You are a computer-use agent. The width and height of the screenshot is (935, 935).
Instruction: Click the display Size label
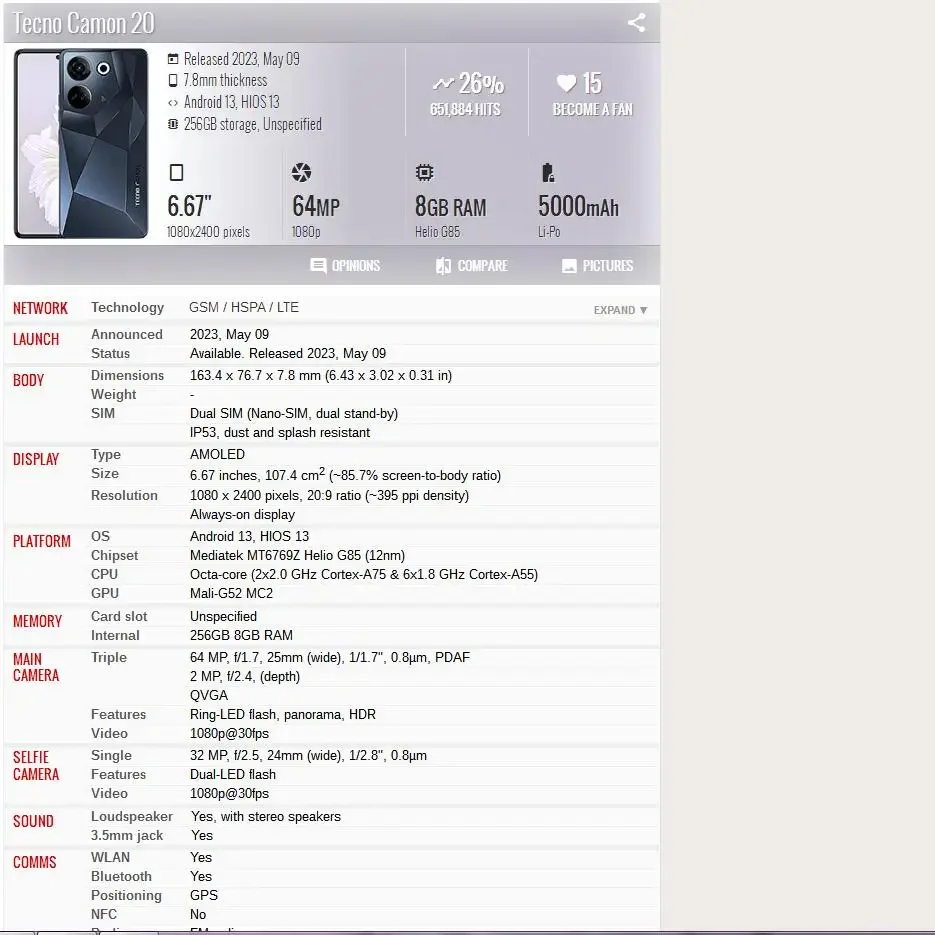coord(105,473)
